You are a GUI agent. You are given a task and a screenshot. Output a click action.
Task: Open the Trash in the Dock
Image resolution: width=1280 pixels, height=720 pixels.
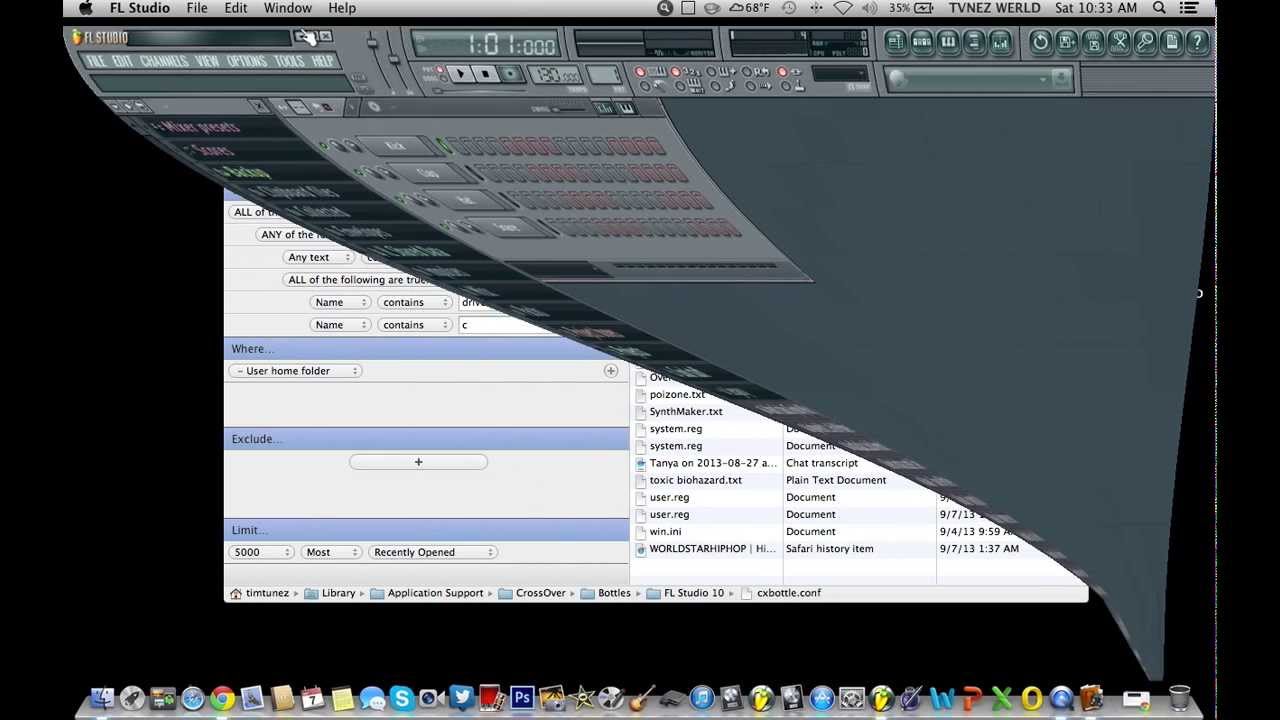[x=1179, y=698]
